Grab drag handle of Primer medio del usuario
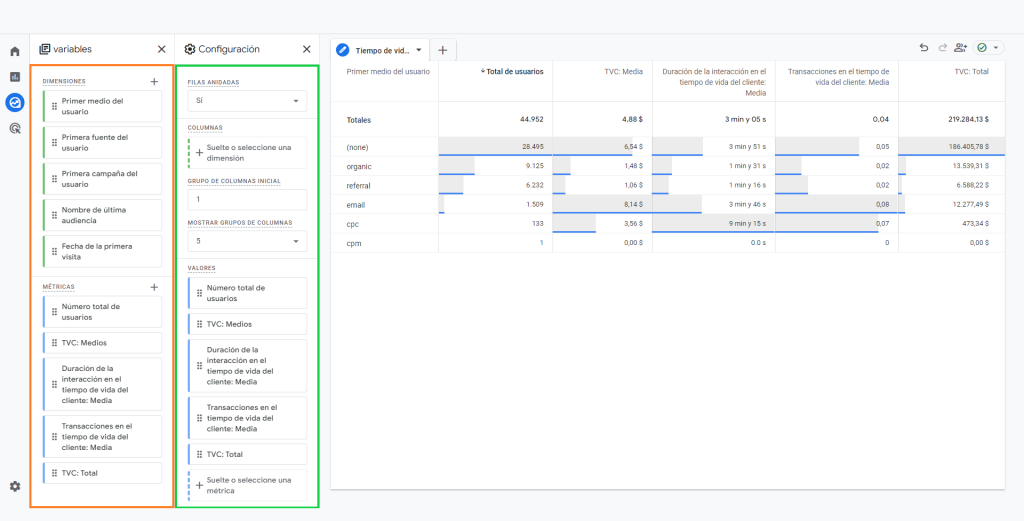 pyautogui.click(x=54, y=106)
